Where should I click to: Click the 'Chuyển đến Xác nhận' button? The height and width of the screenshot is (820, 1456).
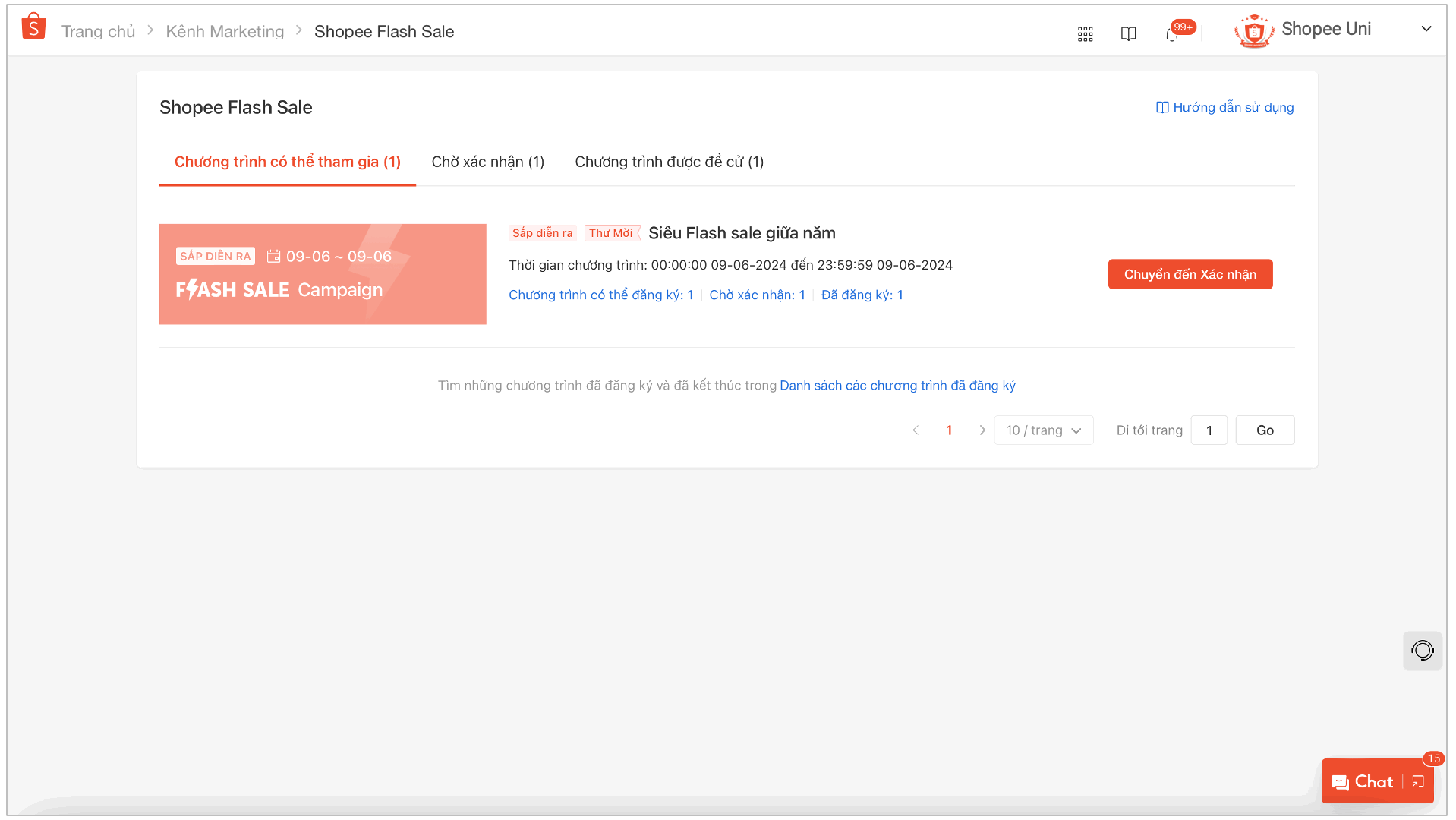[x=1190, y=274]
